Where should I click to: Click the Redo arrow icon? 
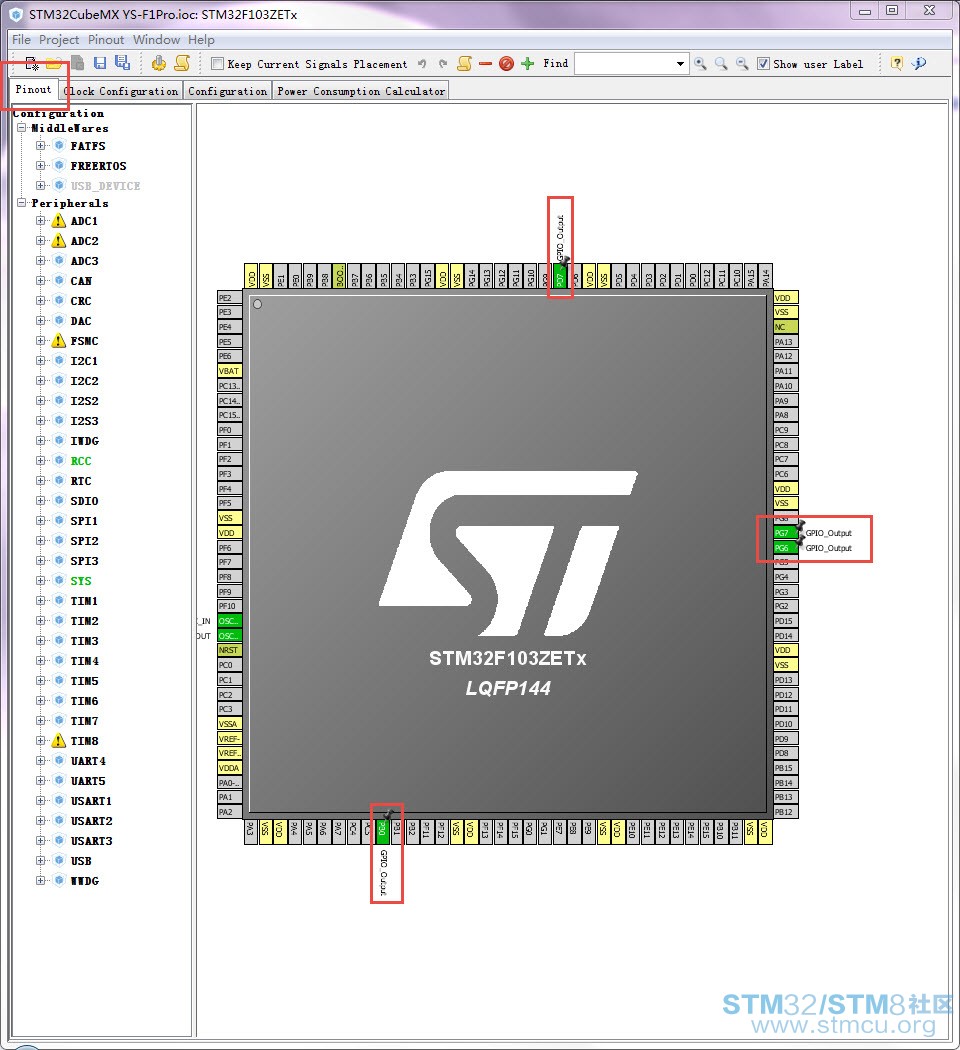click(443, 64)
